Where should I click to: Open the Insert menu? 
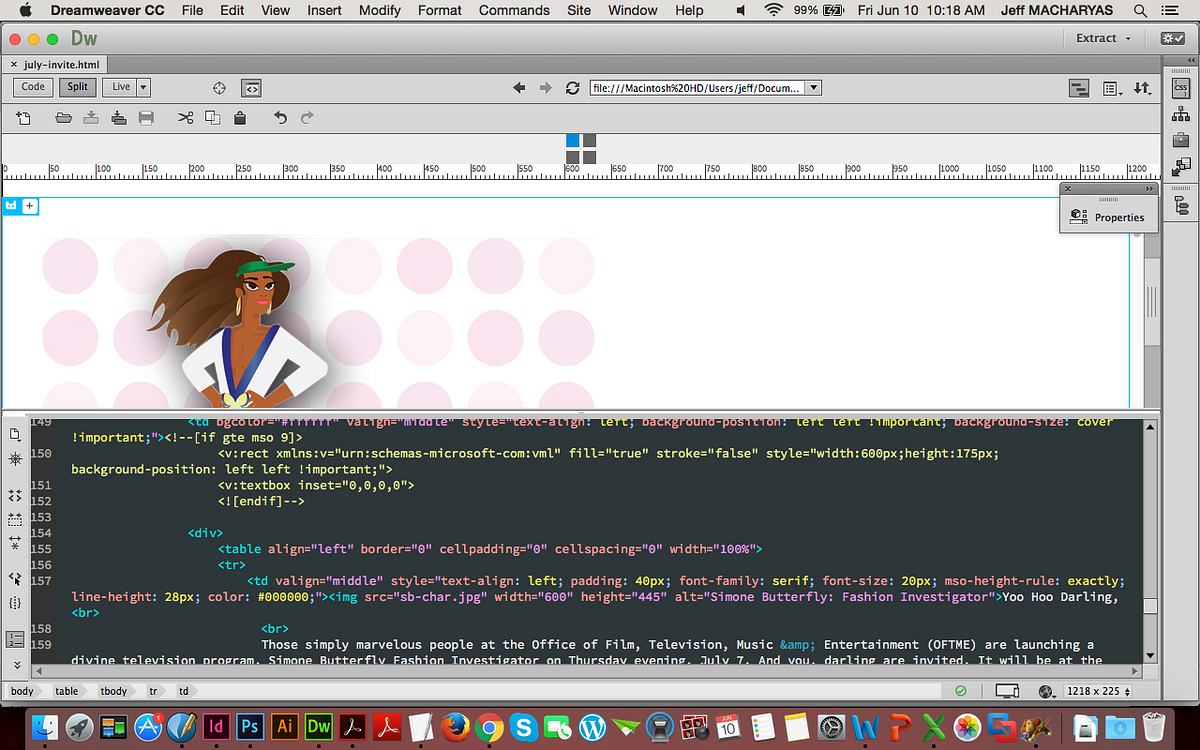(324, 10)
